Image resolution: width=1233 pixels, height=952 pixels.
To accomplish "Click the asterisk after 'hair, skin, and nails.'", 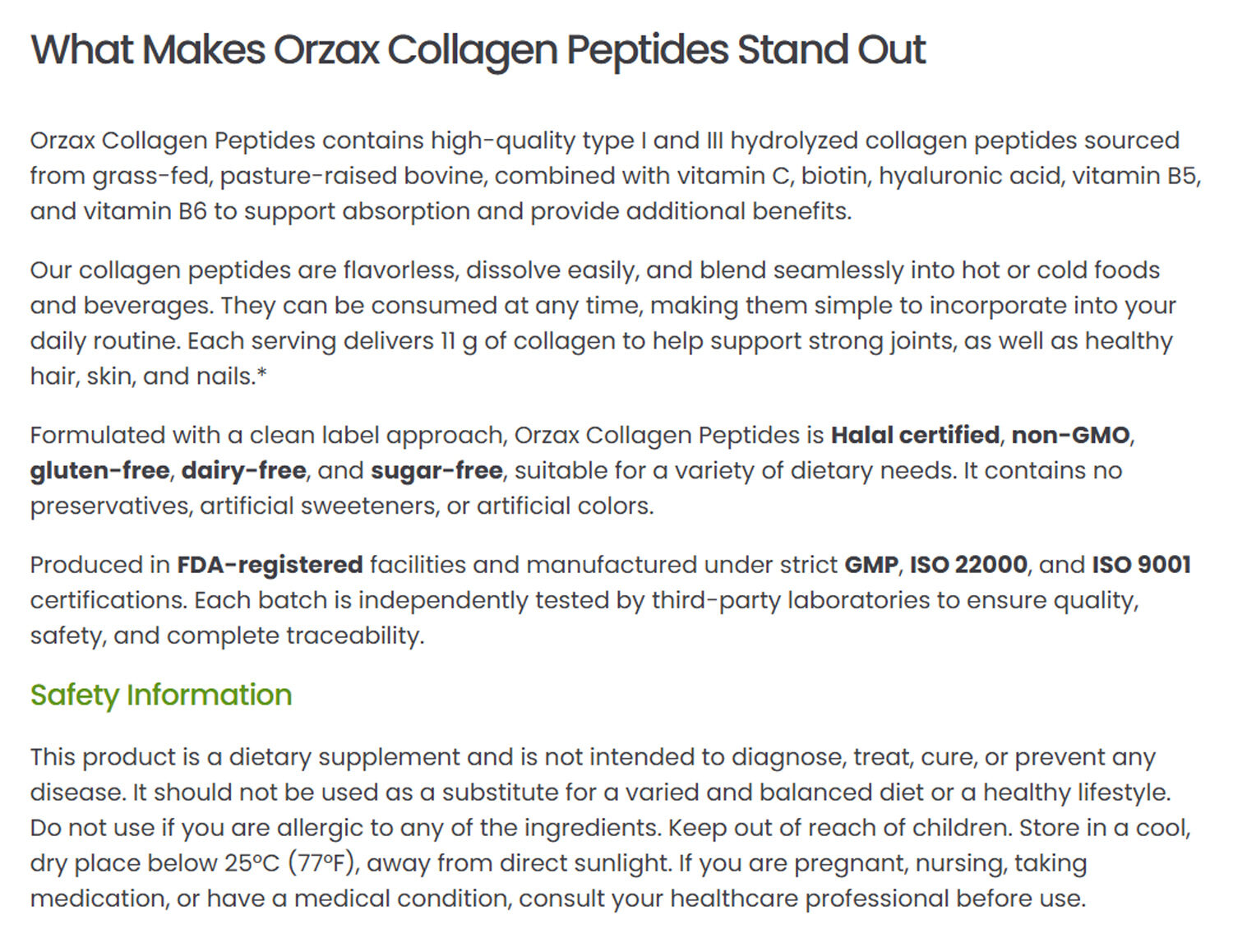I will (262, 376).
